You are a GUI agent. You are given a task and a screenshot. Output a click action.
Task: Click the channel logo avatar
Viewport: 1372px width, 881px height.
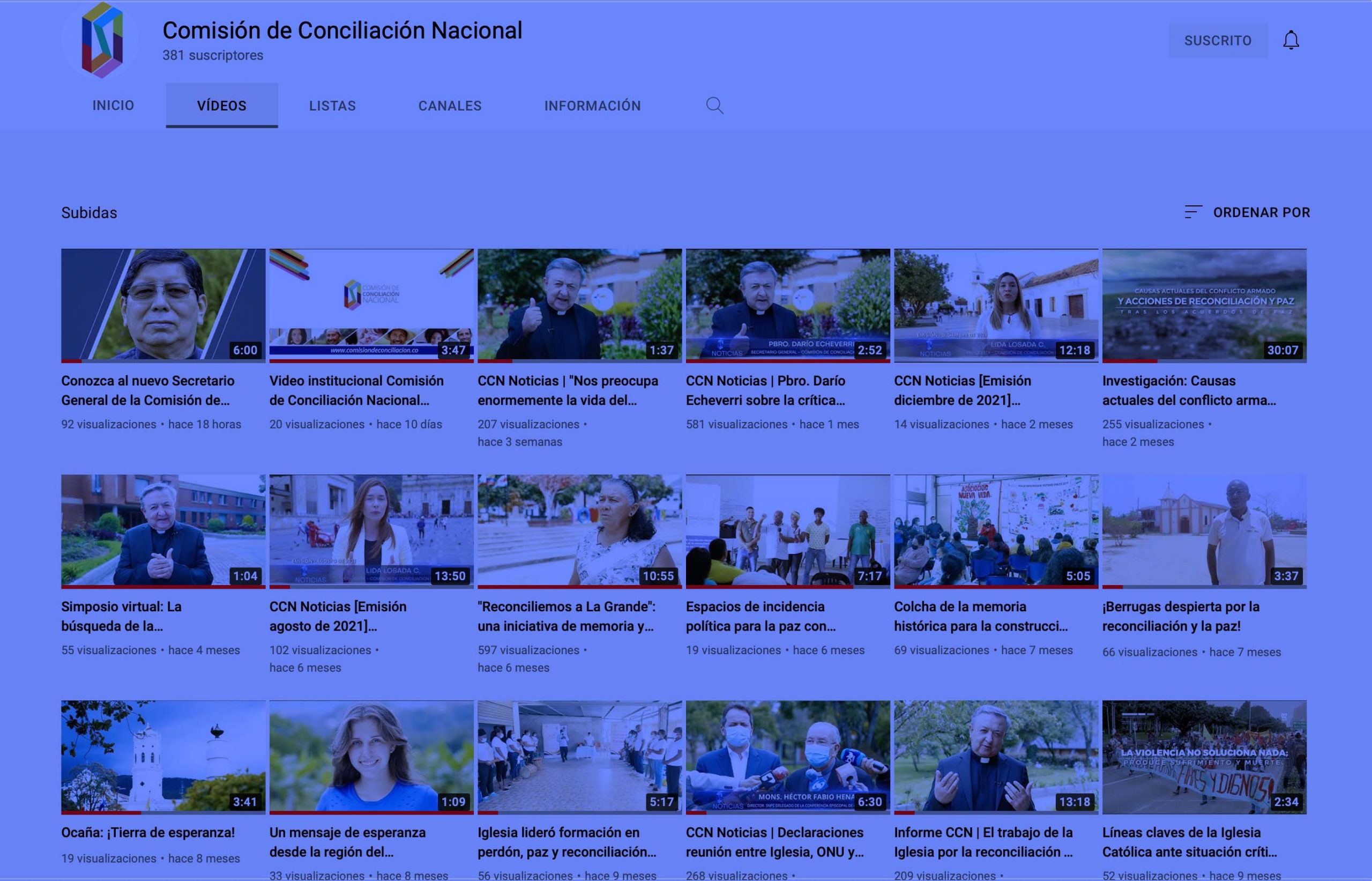click(101, 40)
